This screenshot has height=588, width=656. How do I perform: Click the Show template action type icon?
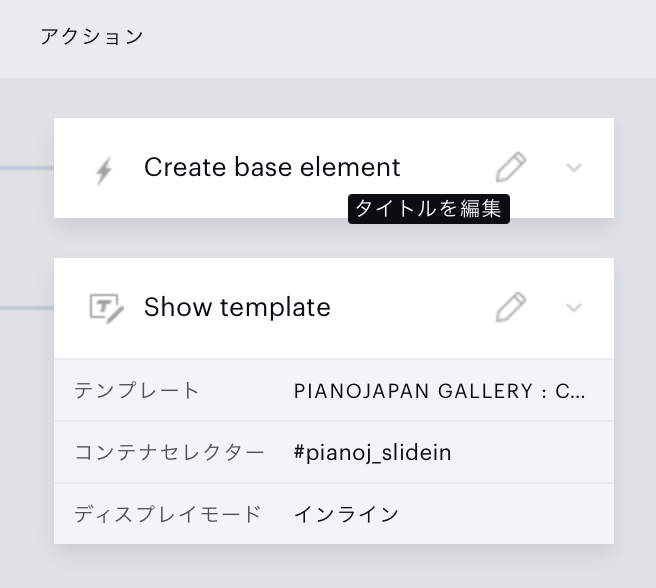(105, 308)
